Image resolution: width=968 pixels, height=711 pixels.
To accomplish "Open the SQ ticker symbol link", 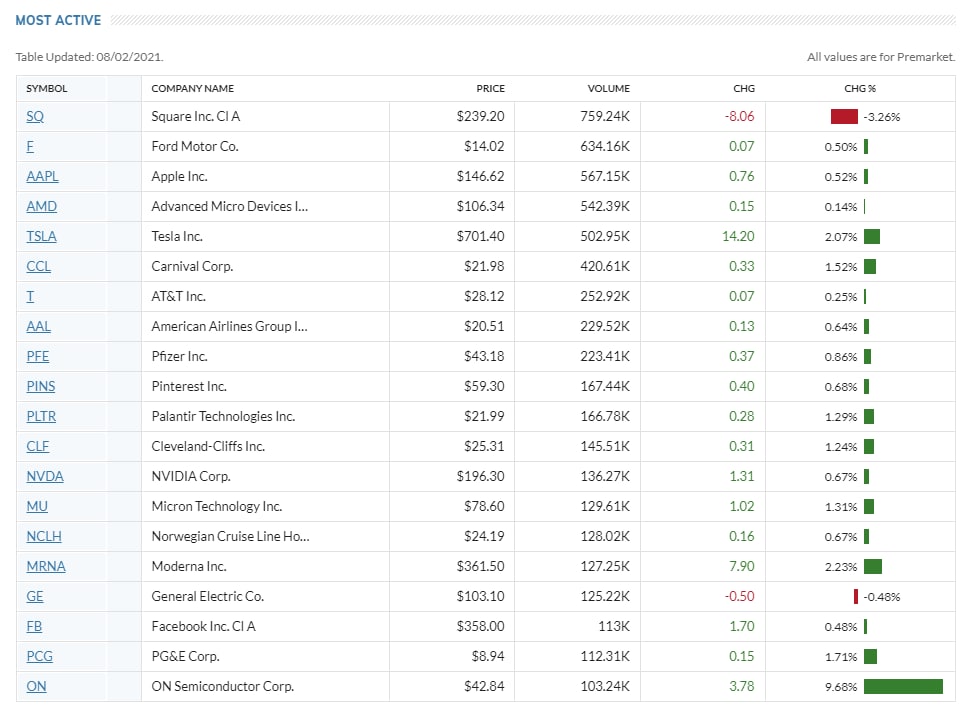I will pyautogui.click(x=35, y=116).
